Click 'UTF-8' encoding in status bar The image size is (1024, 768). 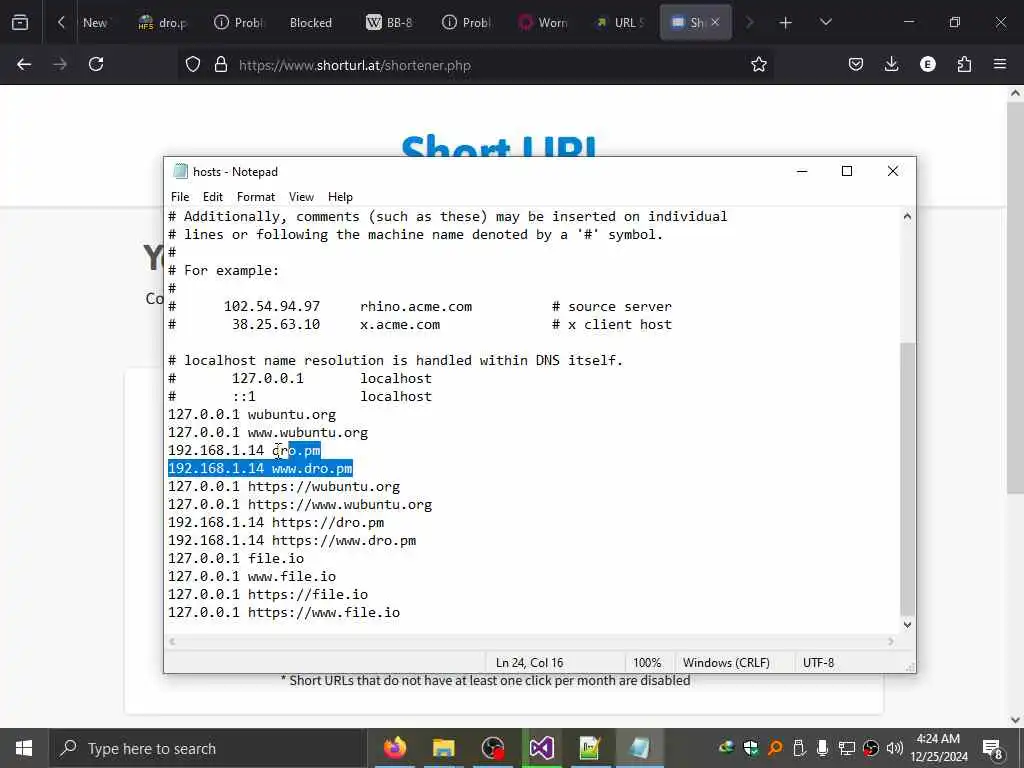point(818,663)
